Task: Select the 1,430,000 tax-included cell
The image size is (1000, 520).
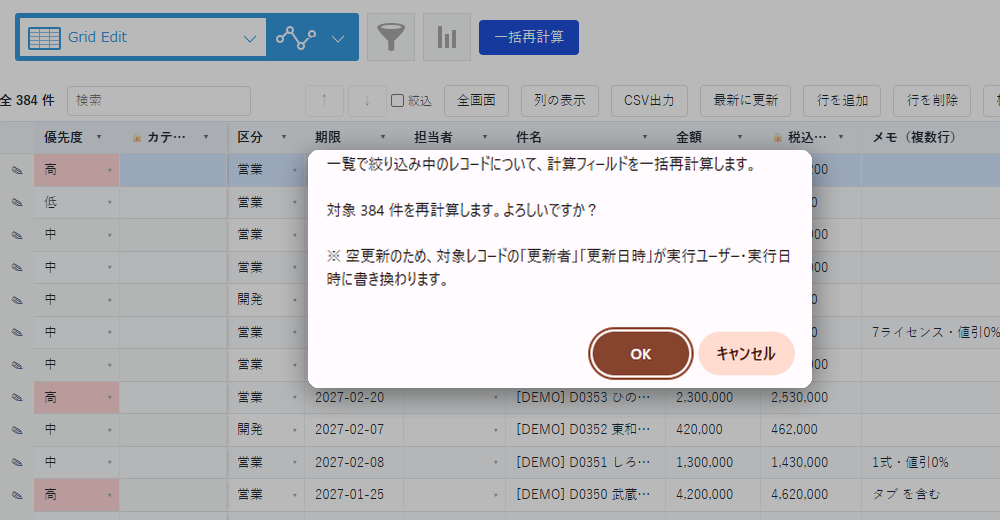Action: click(811, 462)
